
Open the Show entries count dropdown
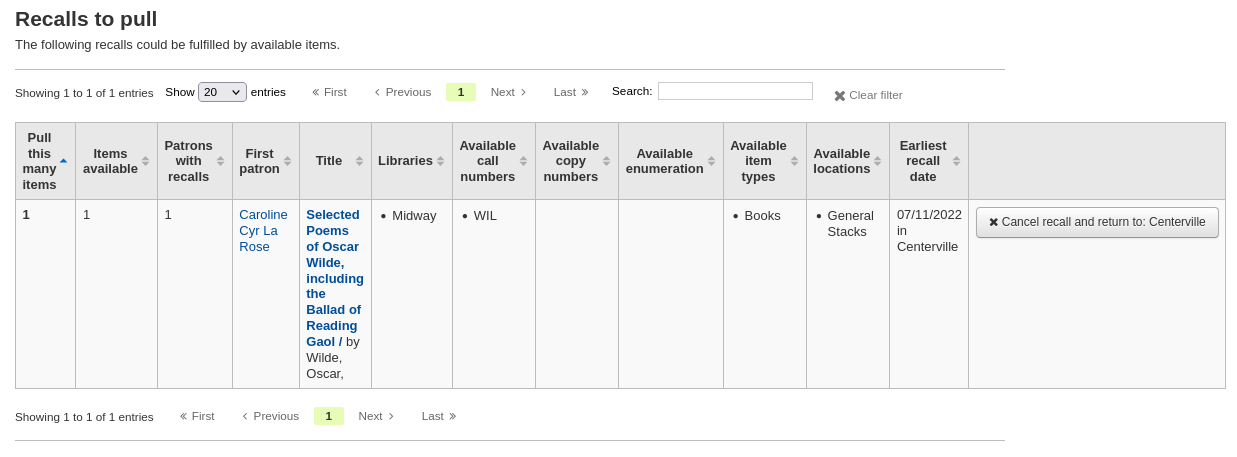pos(222,92)
